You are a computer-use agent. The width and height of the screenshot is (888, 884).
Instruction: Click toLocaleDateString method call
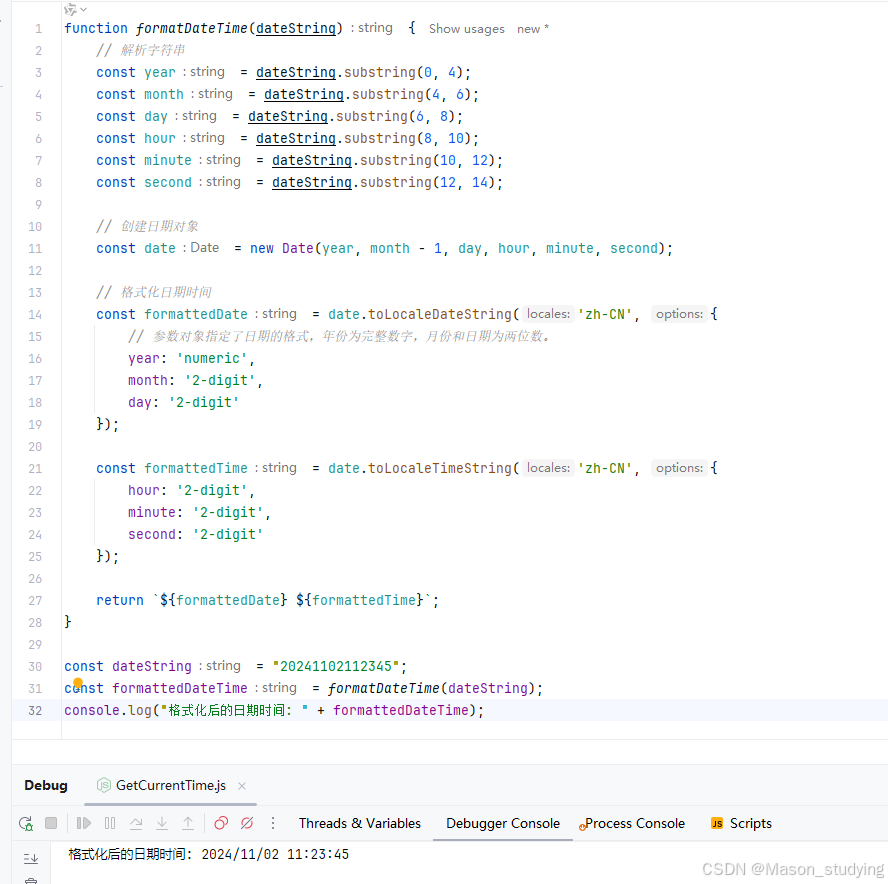[440, 314]
